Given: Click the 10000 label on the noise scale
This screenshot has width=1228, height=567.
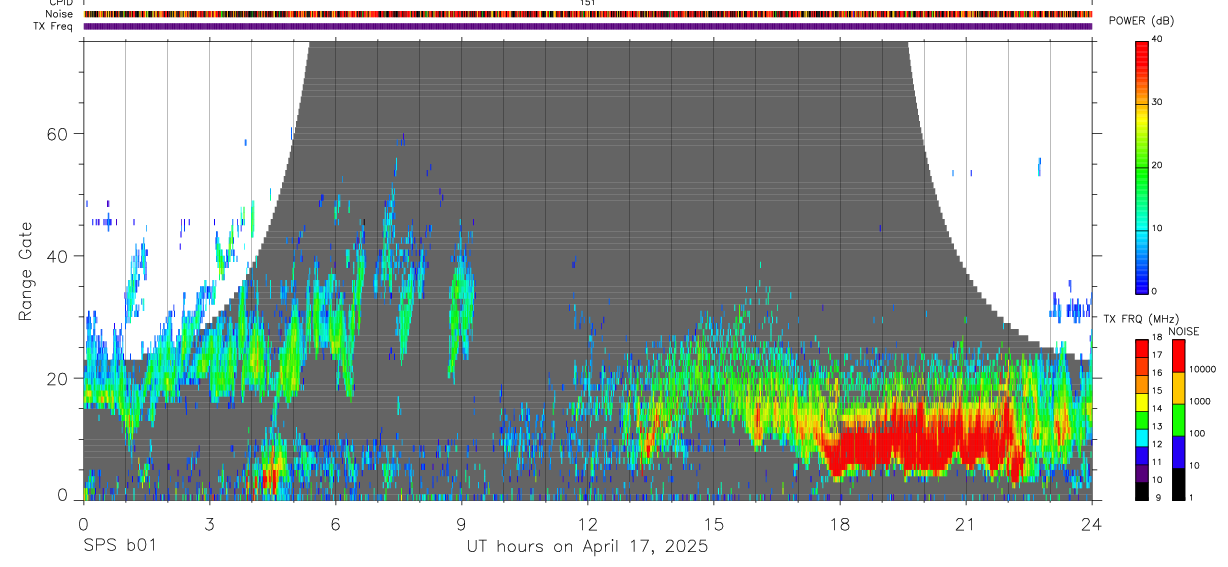Looking at the screenshot, I should [x=1204, y=369].
